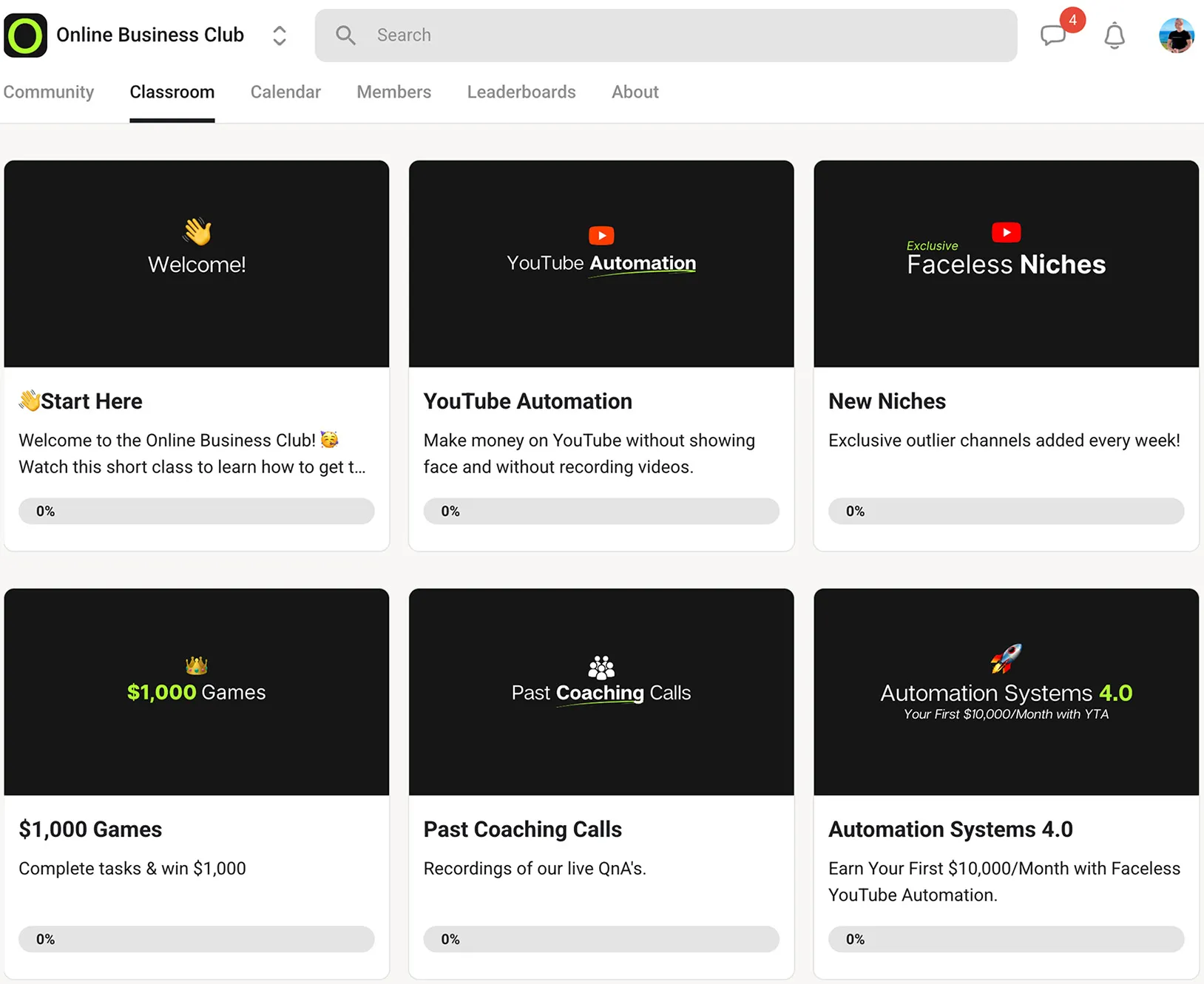Open chat messages icon with 4 badge
Screen dimensions: 1204x984
click(x=1053, y=35)
